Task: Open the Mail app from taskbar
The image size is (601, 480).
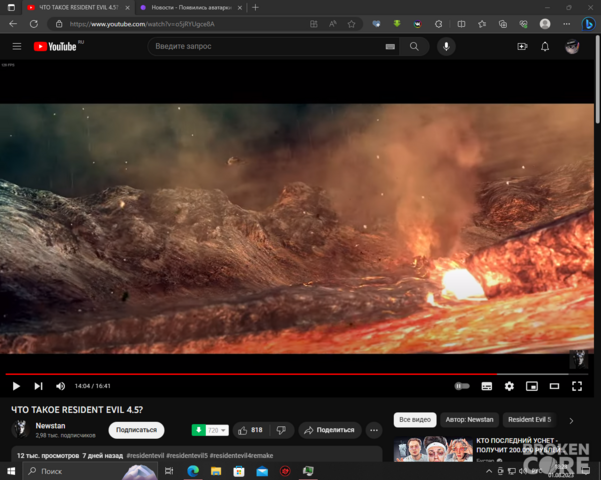Action: tap(262, 471)
